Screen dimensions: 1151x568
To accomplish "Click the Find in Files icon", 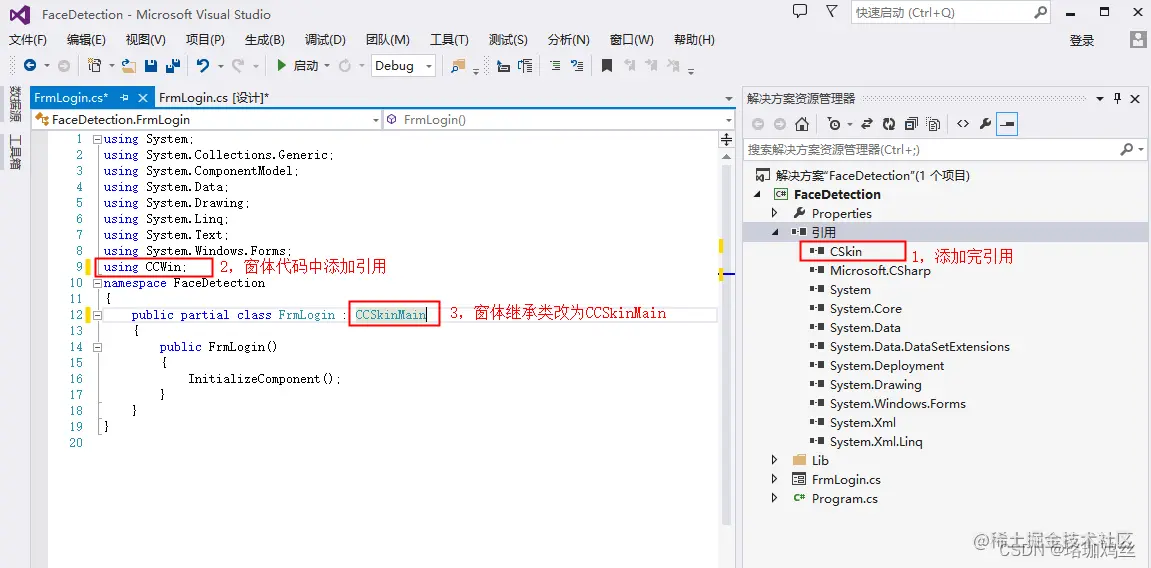I will 459,66.
